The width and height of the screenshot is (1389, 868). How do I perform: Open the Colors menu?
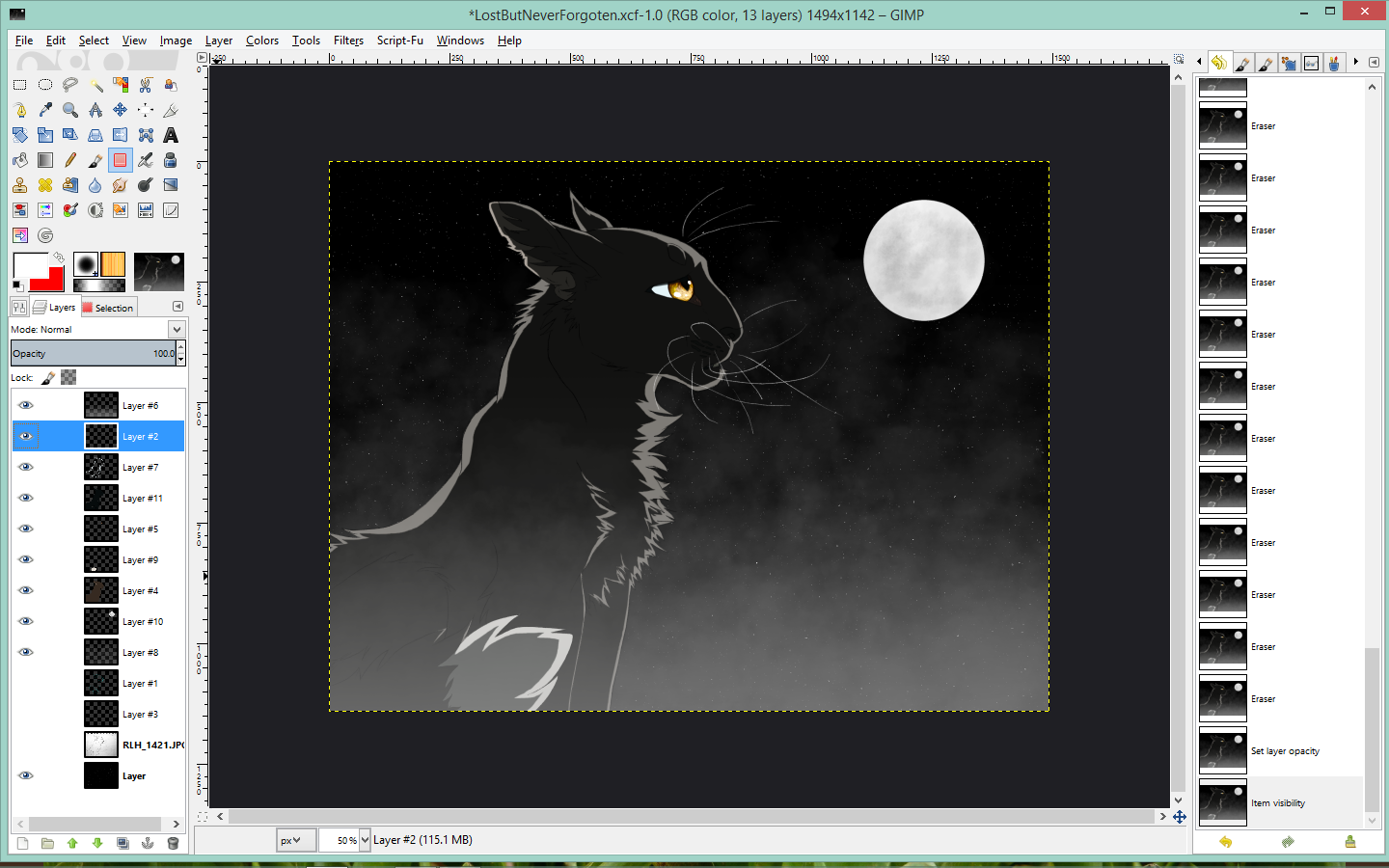262,41
